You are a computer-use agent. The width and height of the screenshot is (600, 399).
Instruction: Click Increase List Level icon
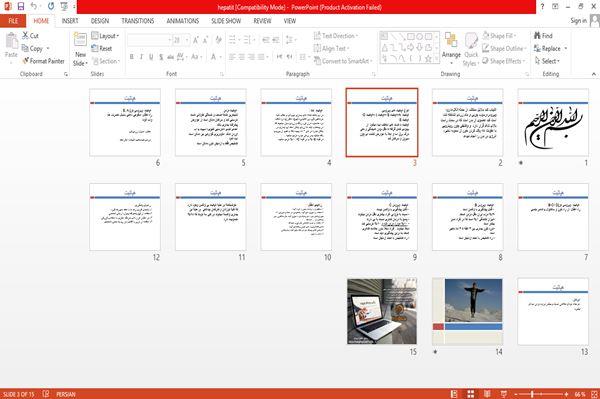point(276,40)
